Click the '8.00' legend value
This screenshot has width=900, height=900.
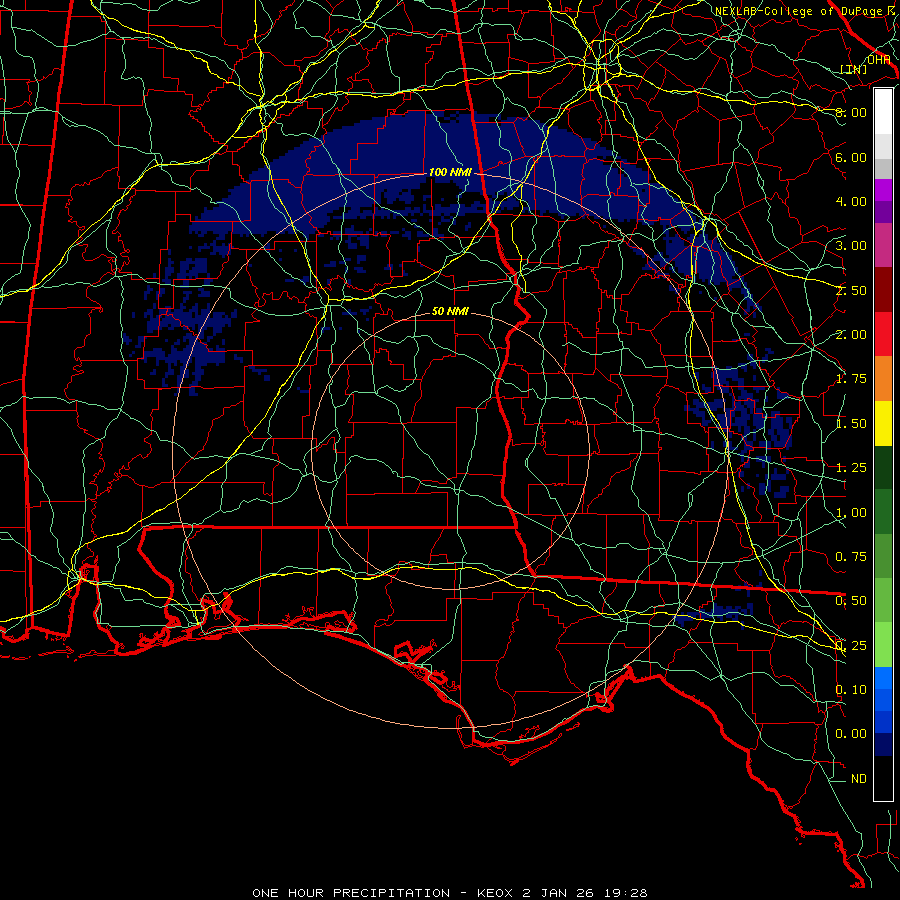[851, 112]
